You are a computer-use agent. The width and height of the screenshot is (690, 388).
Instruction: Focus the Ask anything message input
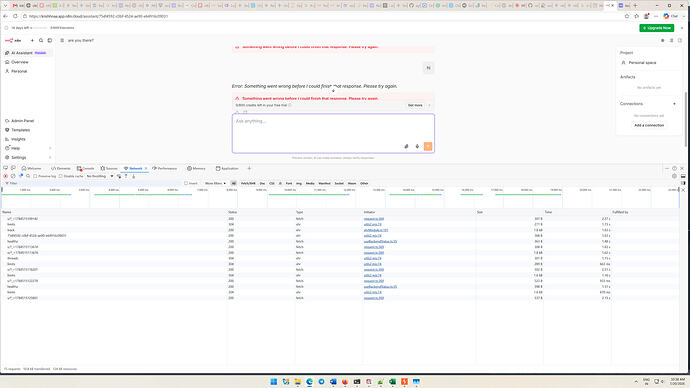tap(333, 133)
